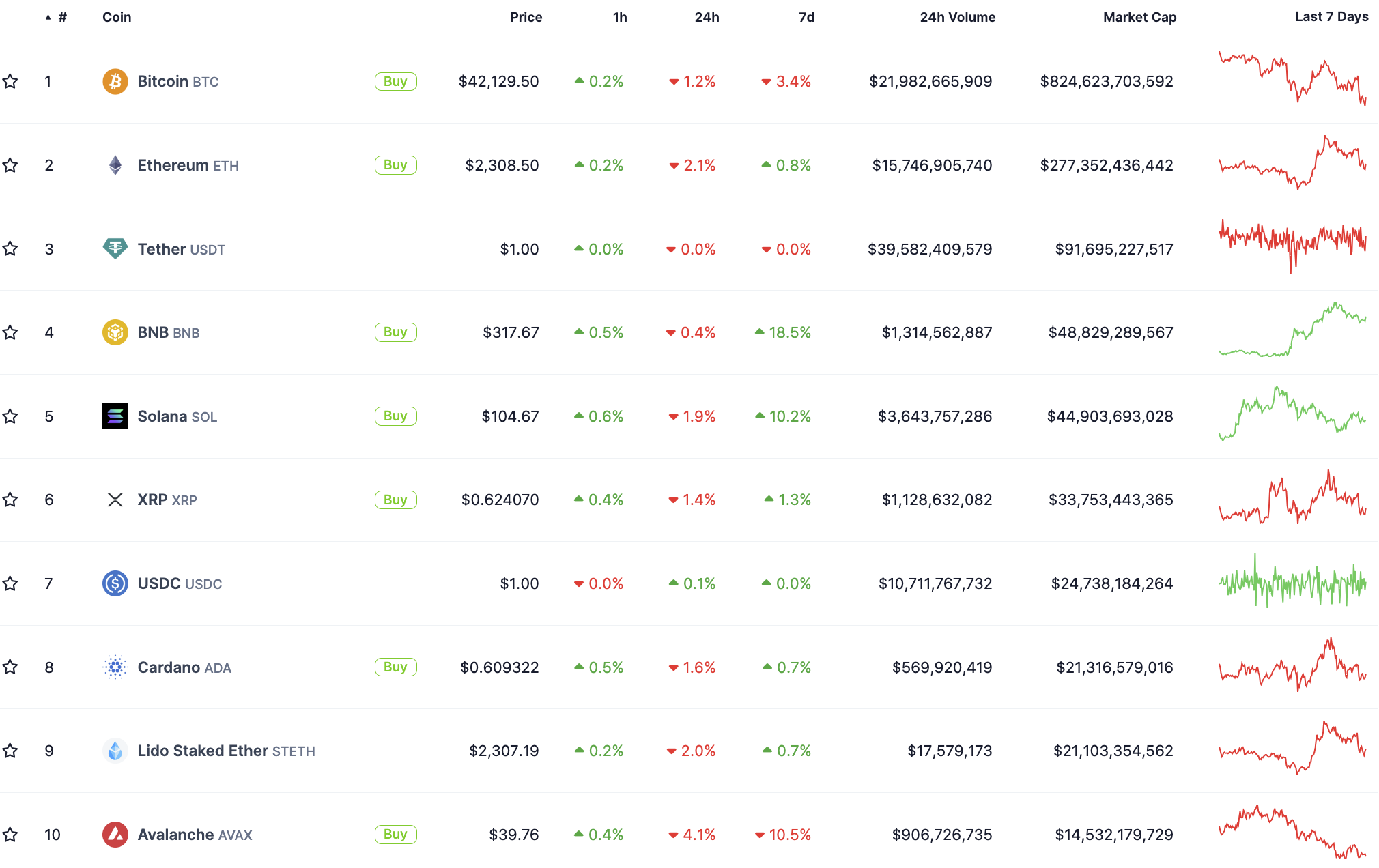Click the XRP logo icon
1379x868 pixels.
click(115, 500)
